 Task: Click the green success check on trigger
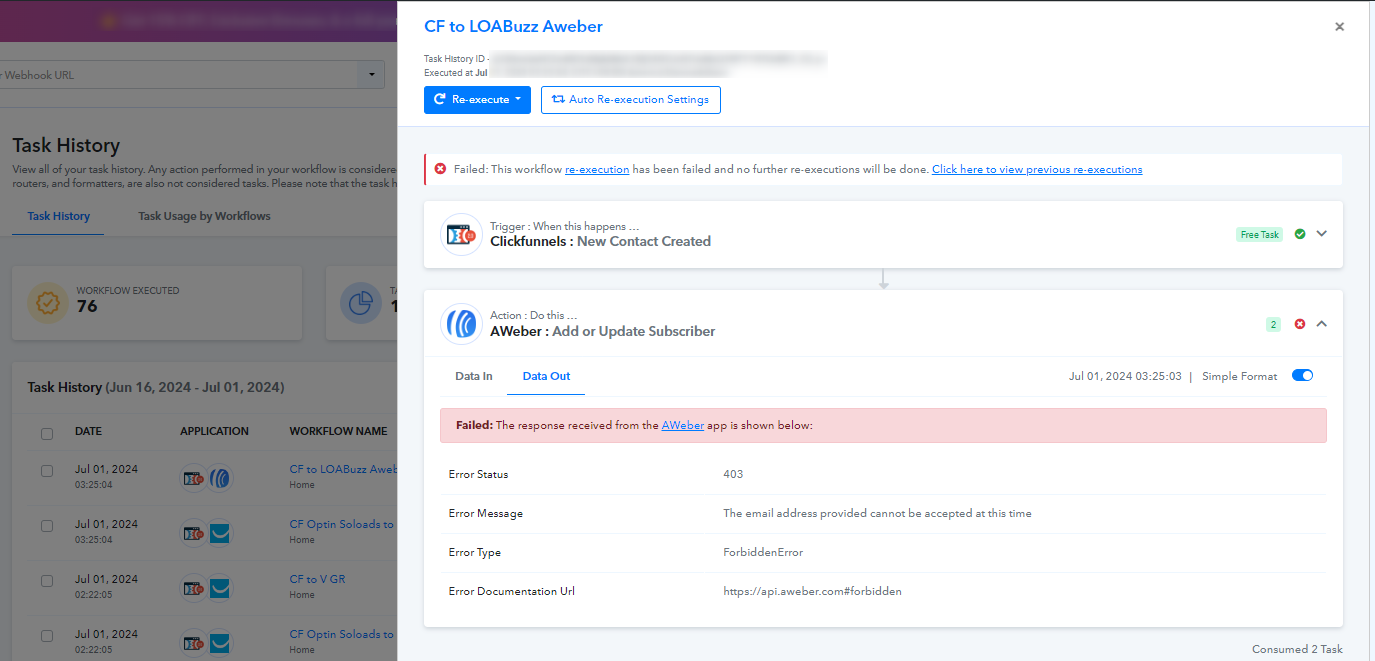click(x=1300, y=234)
